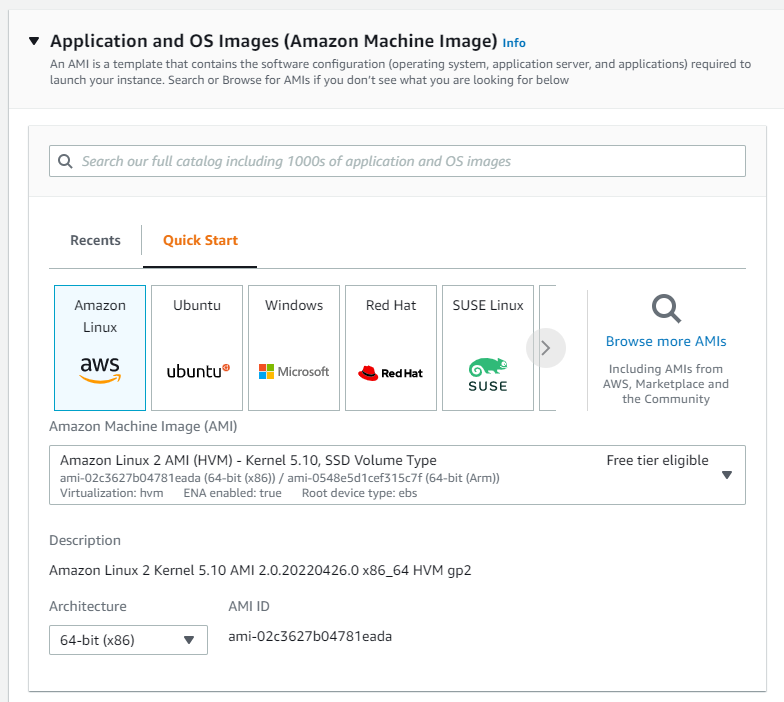Click the SUSE chameleon logo
The image size is (784, 702).
(488, 374)
